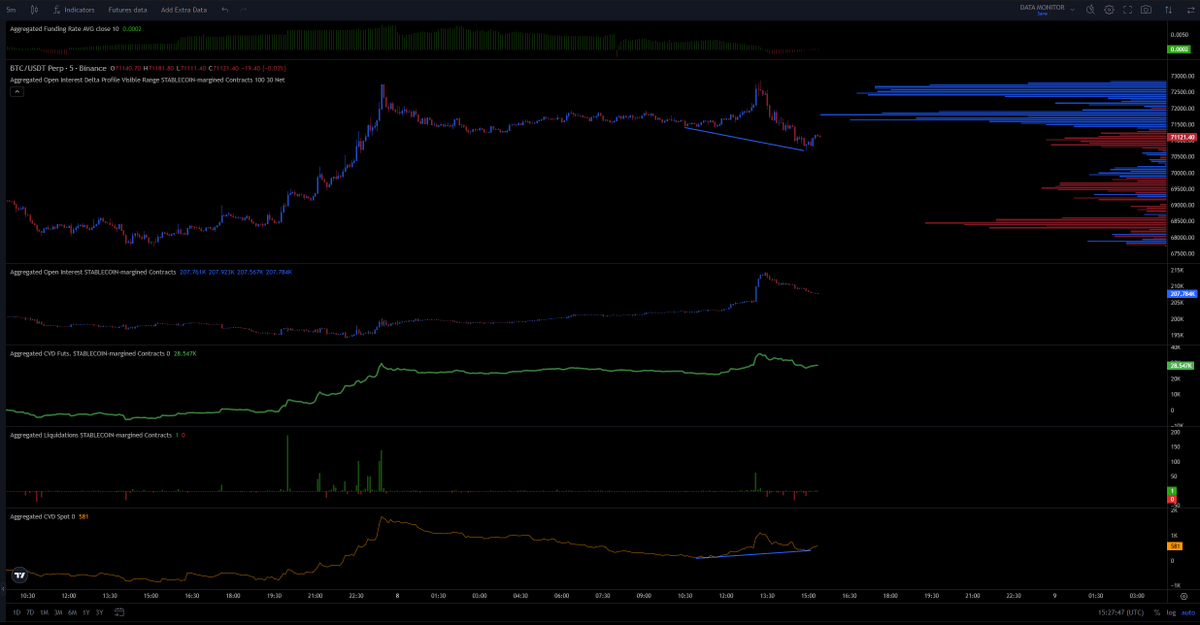Click the quick search icon beside Data Monitor
The height and width of the screenshot is (625, 1200).
click(1090, 9)
